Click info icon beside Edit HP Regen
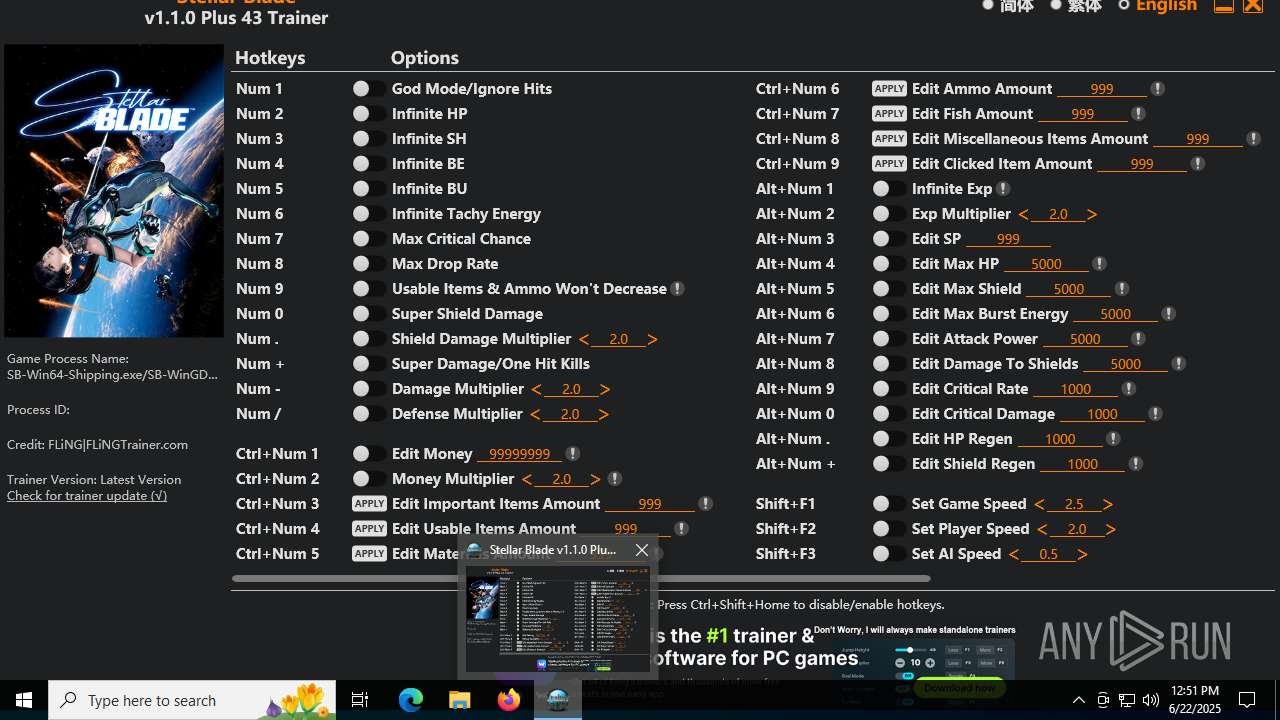This screenshot has width=1280, height=720. coord(1112,439)
